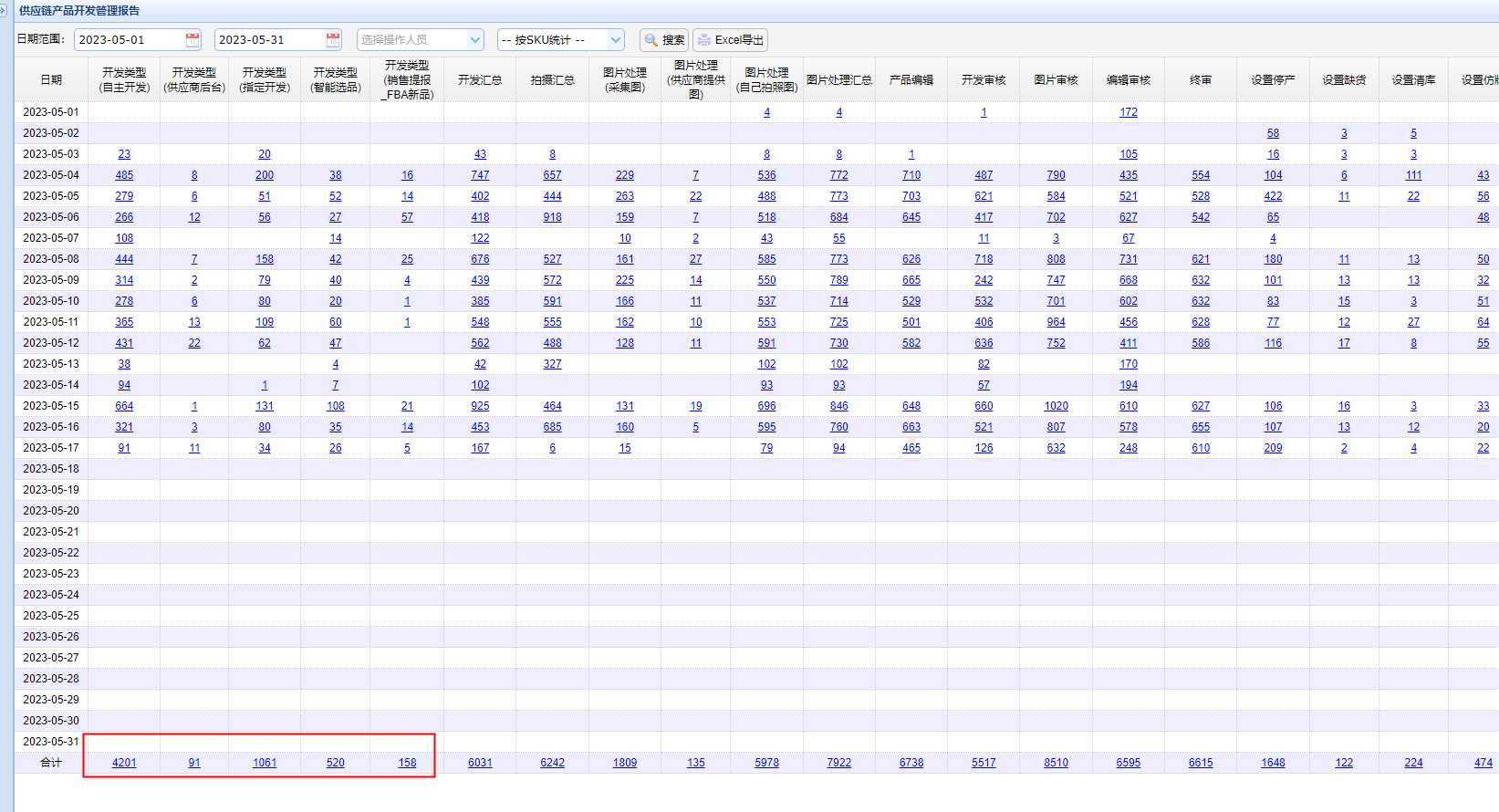Select the 2023-05-18 date cell
Viewport: 1499px width, 812px height.
(51, 469)
